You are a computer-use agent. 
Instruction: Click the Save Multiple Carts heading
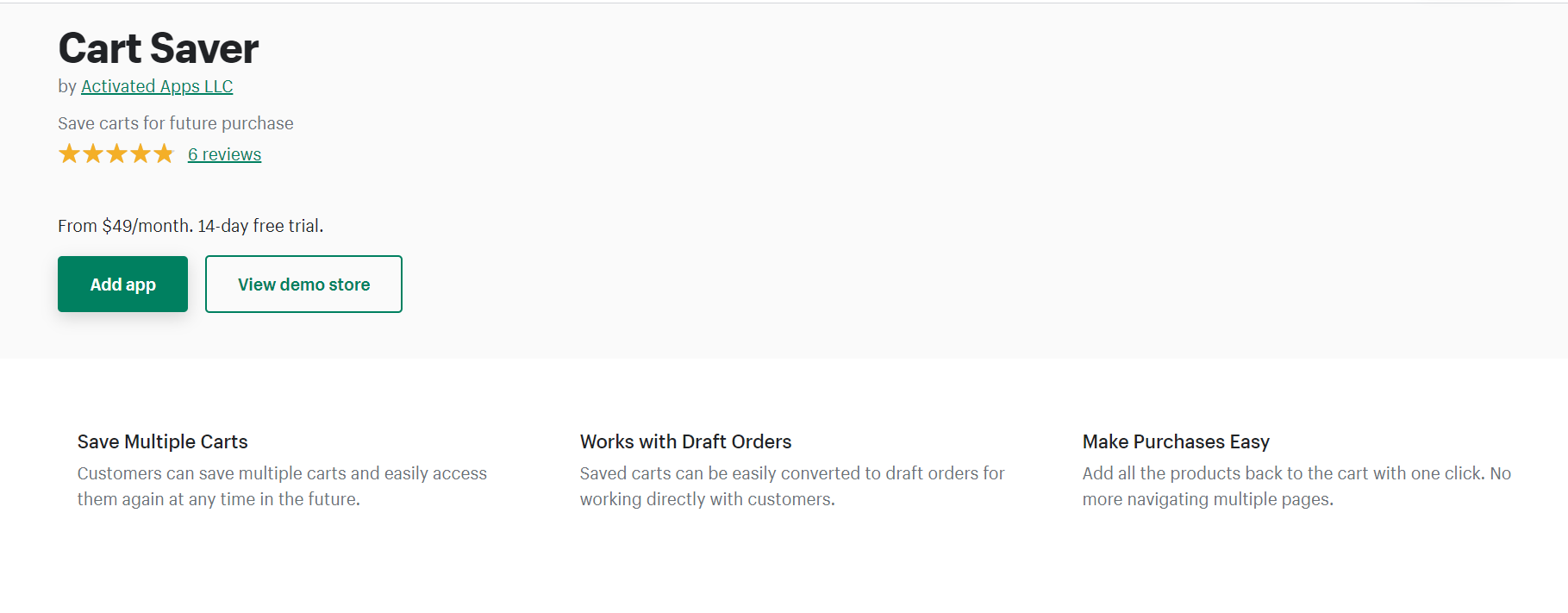[x=162, y=441]
